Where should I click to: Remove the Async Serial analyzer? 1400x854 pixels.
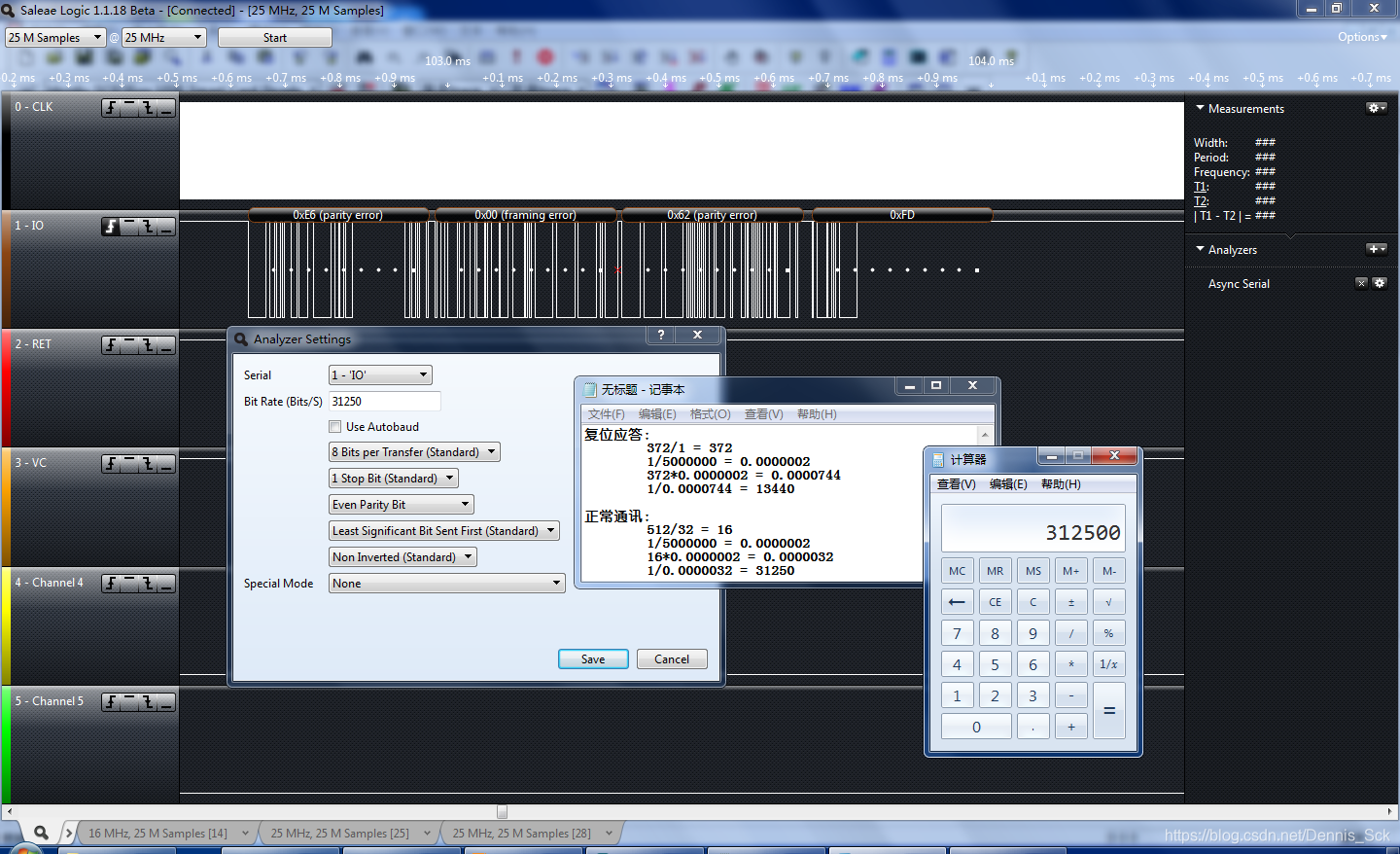point(1361,283)
